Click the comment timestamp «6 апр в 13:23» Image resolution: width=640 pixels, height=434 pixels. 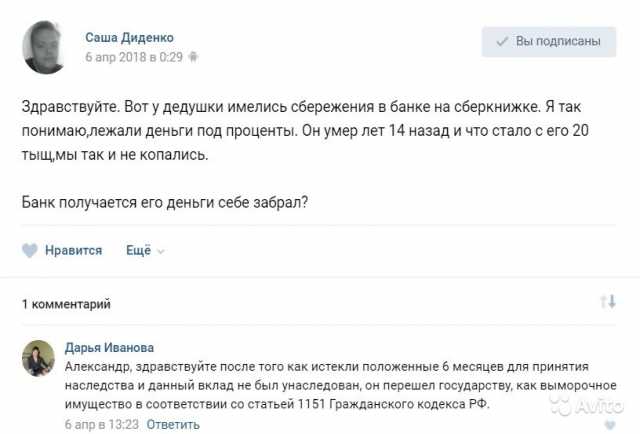pos(100,424)
